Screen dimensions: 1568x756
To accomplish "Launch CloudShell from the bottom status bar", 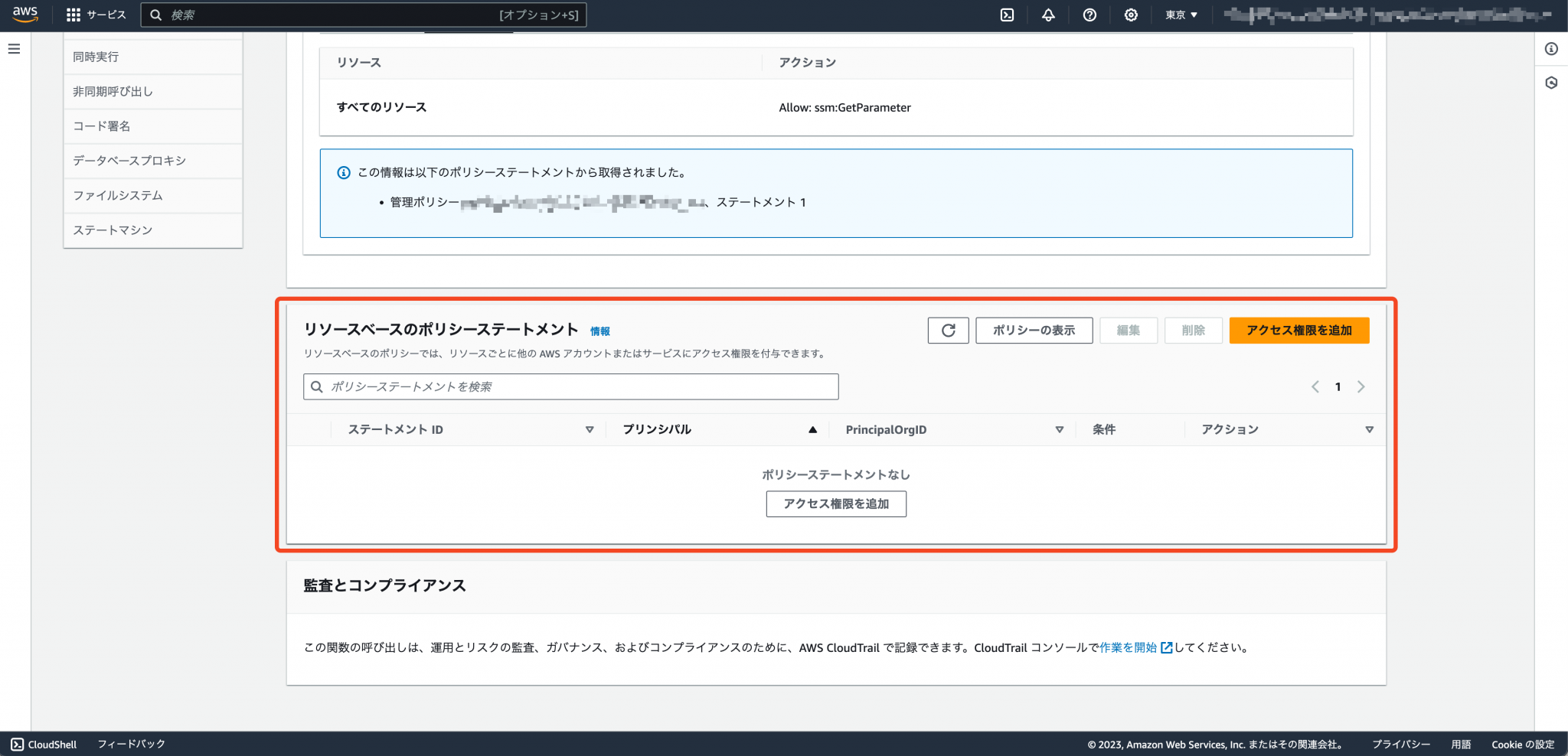I will point(44,744).
